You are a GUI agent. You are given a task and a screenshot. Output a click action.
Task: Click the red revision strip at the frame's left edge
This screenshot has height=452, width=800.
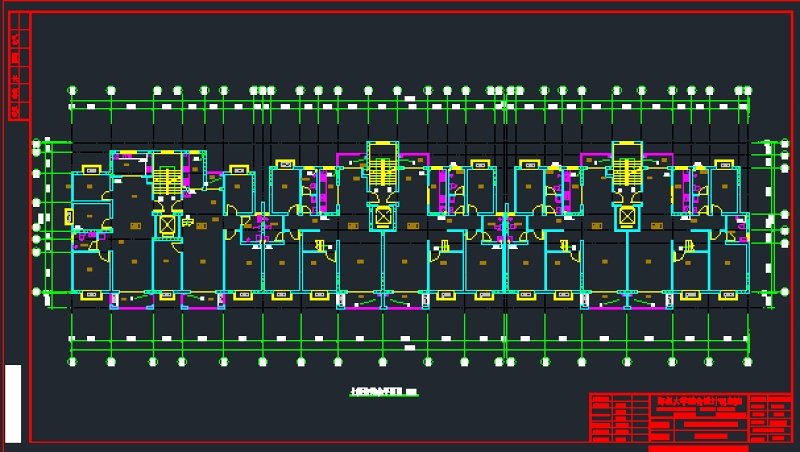pyautogui.click(x=18, y=67)
